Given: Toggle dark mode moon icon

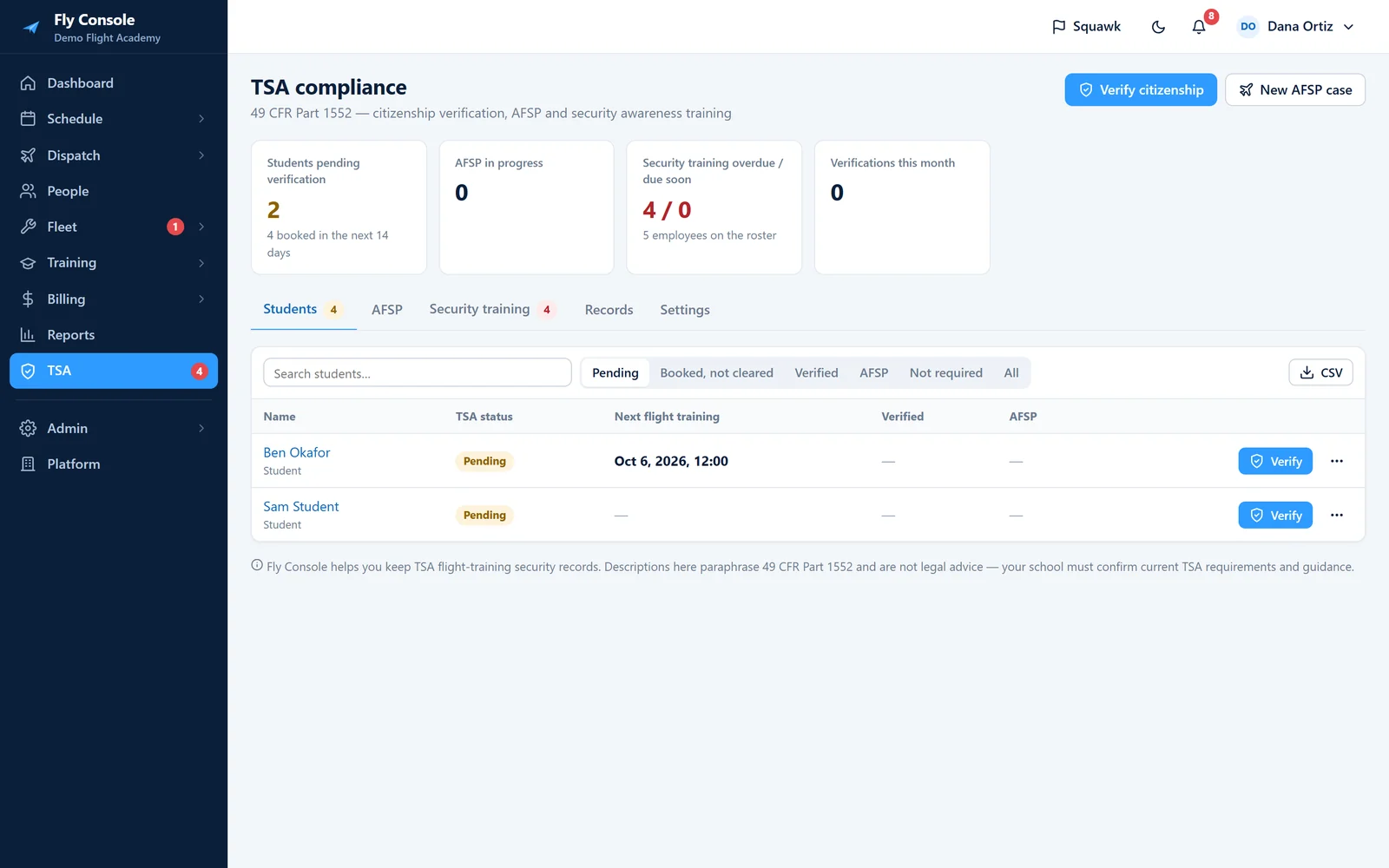Looking at the screenshot, I should tap(1158, 27).
